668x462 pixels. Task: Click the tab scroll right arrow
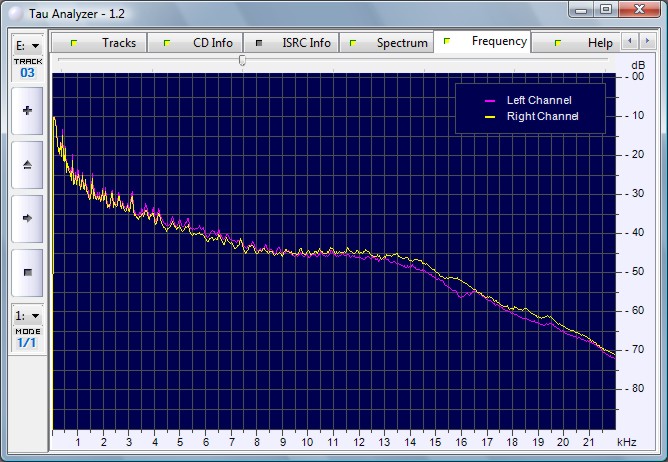click(x=644, y=42)
